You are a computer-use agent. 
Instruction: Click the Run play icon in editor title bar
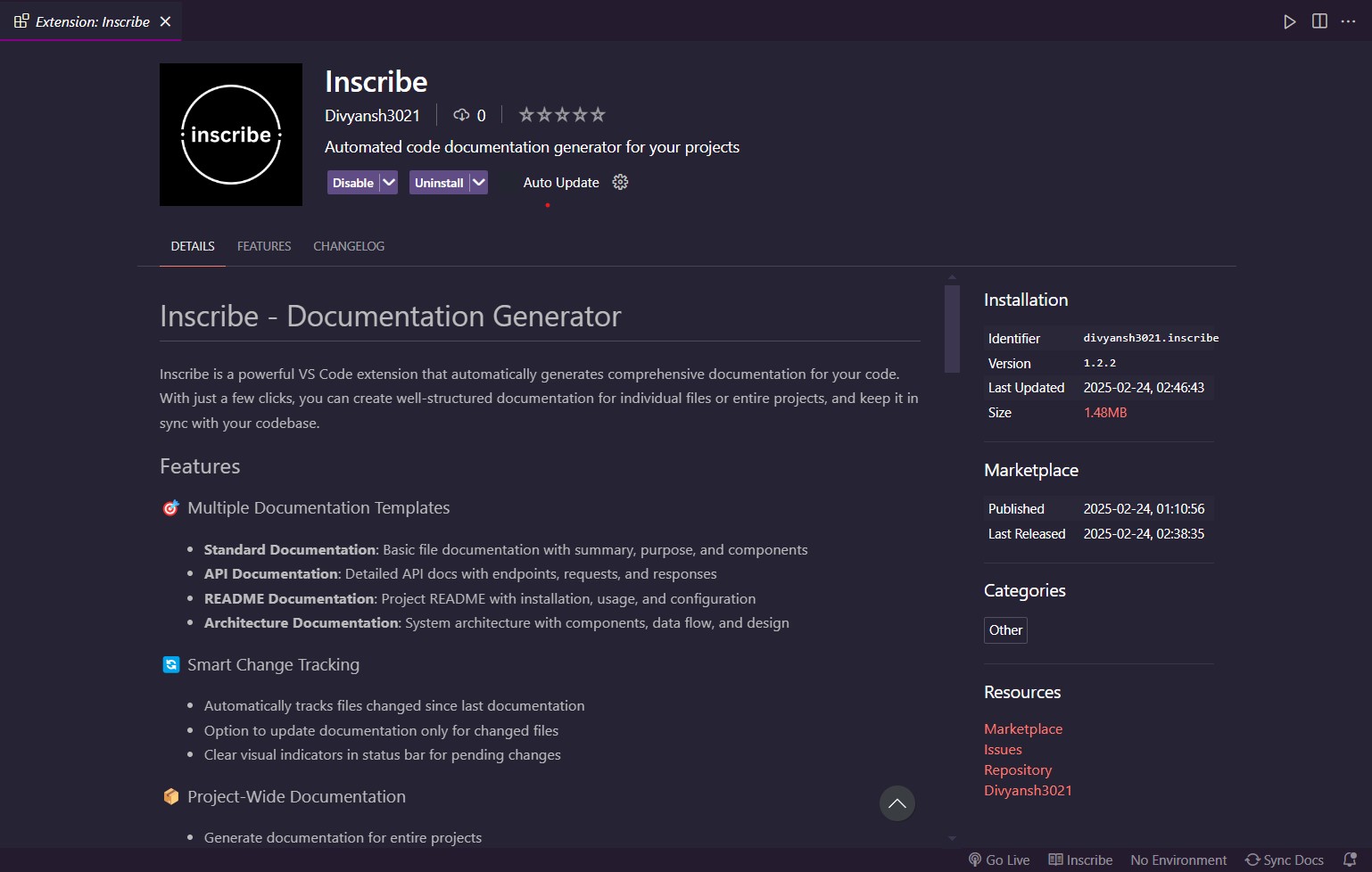pyautogui.click(x=1289, y=21)
